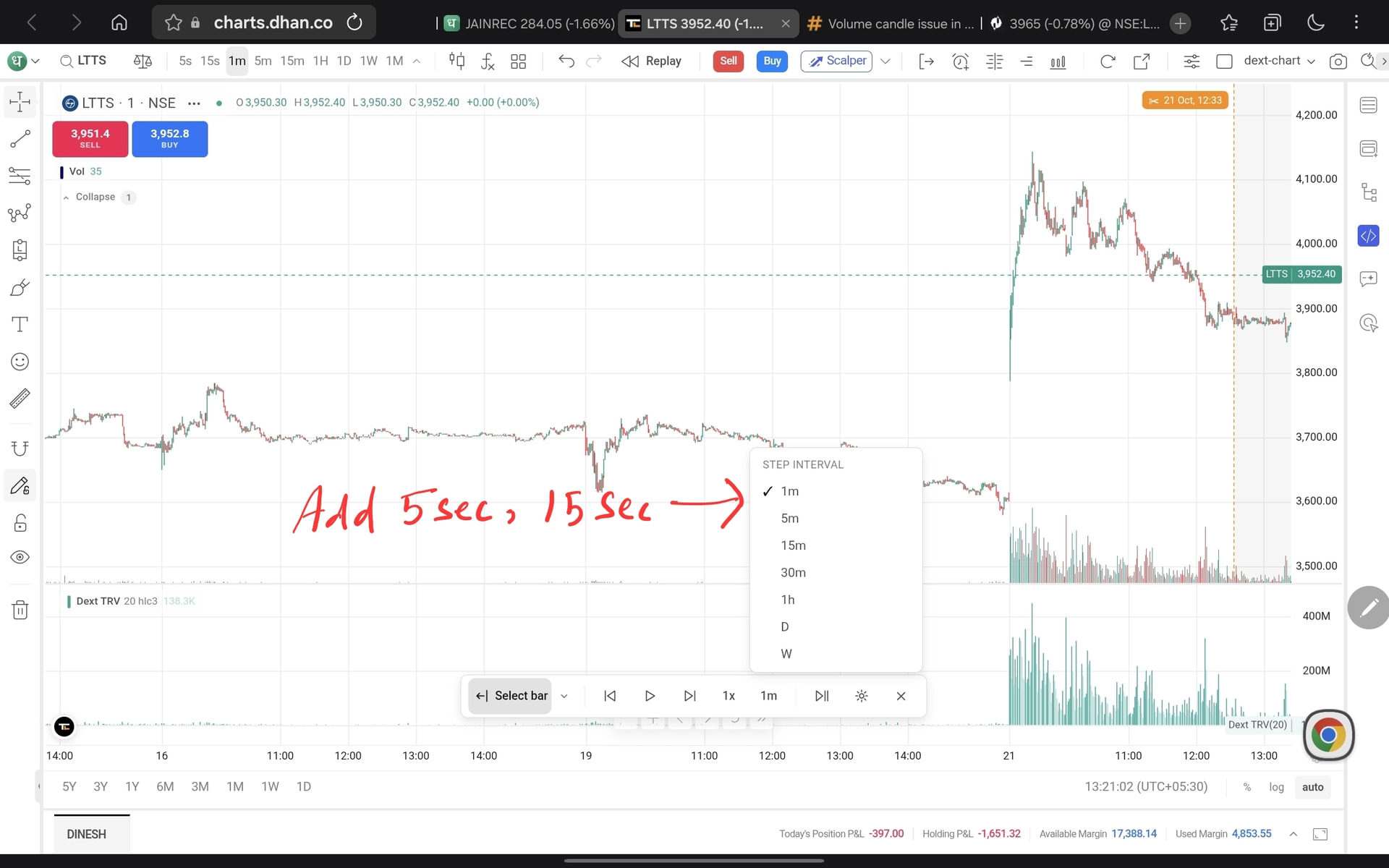Choose 15m step interval
This screenshot has width=1389, height=868.
point(836,545)
